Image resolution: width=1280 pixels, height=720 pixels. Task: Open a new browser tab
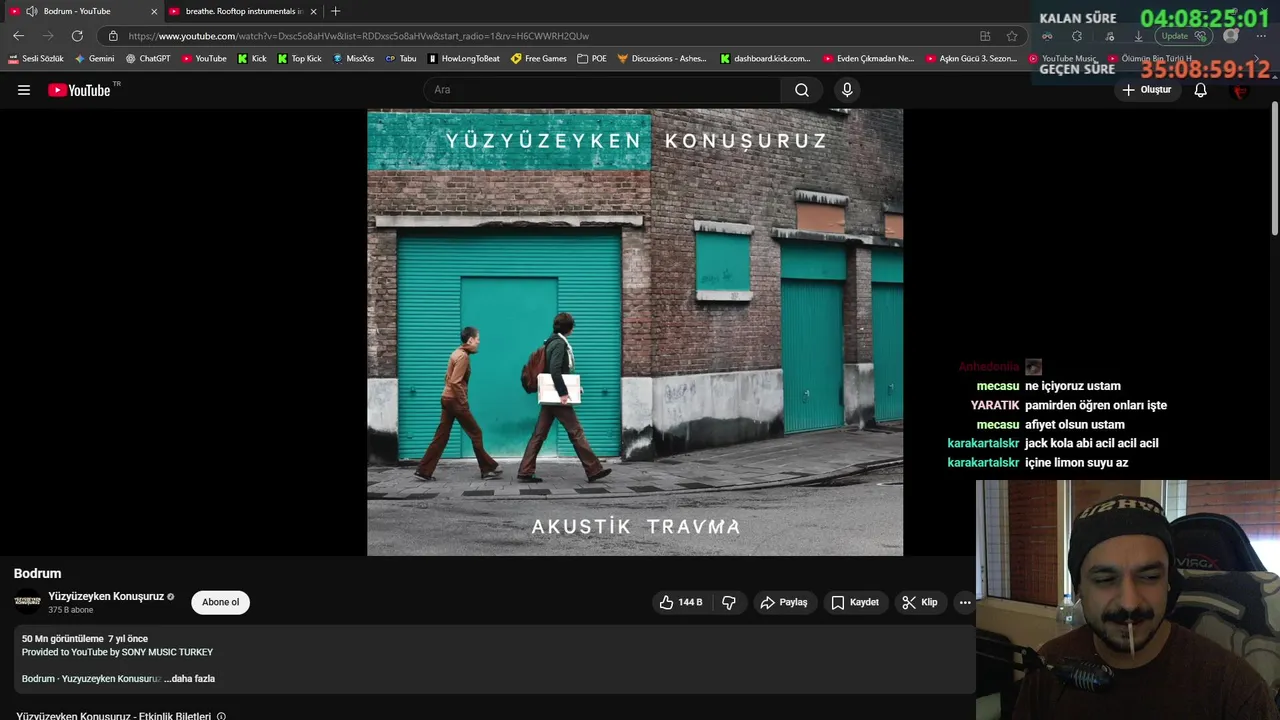tap(335, 11)
